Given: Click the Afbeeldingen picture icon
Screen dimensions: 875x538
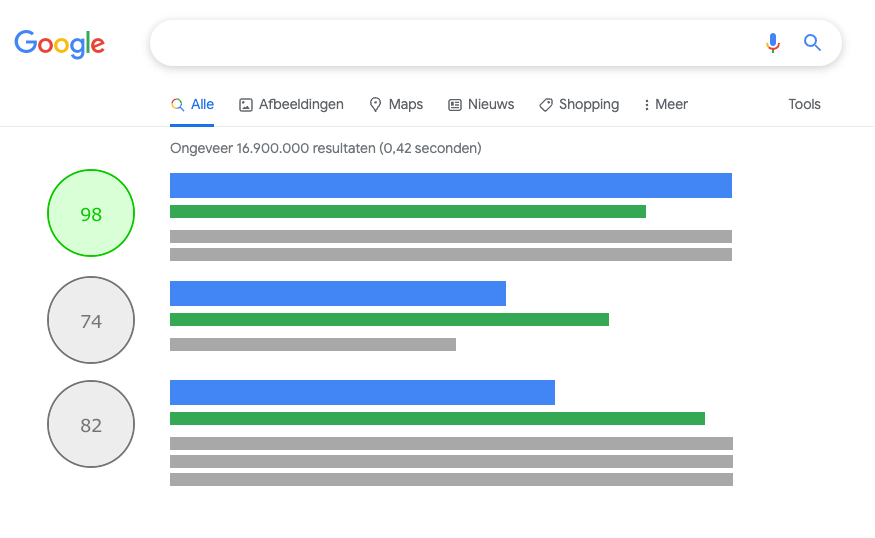Looking at the screenshot, I should pyautogui.click(x=246, y=105).
